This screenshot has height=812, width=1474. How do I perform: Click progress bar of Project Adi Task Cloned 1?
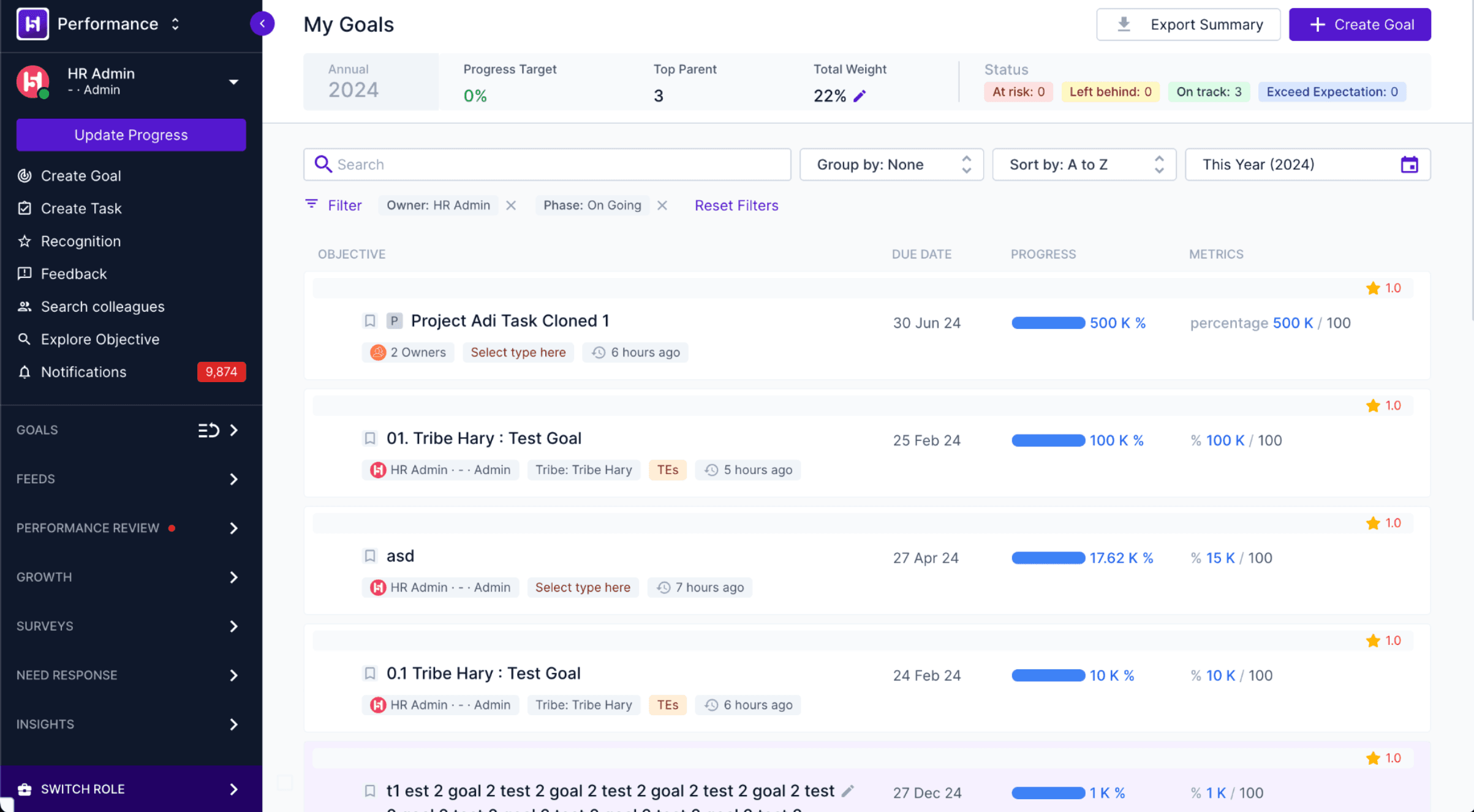1048,323
